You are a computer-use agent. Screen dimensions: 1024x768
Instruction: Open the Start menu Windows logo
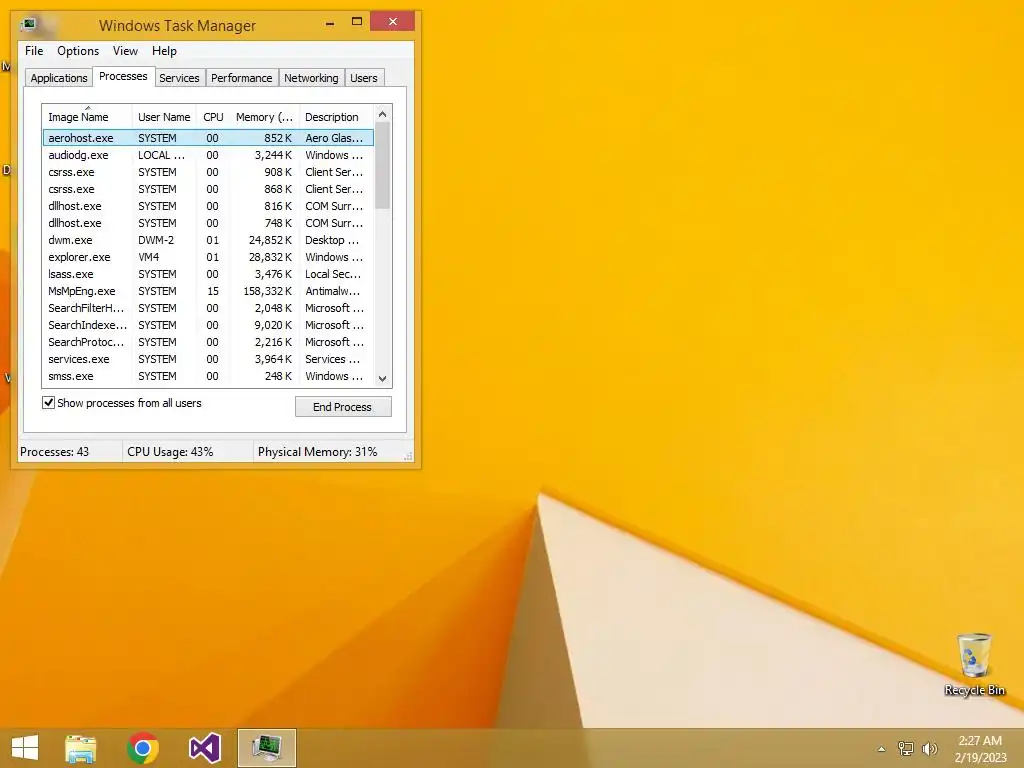25,748
